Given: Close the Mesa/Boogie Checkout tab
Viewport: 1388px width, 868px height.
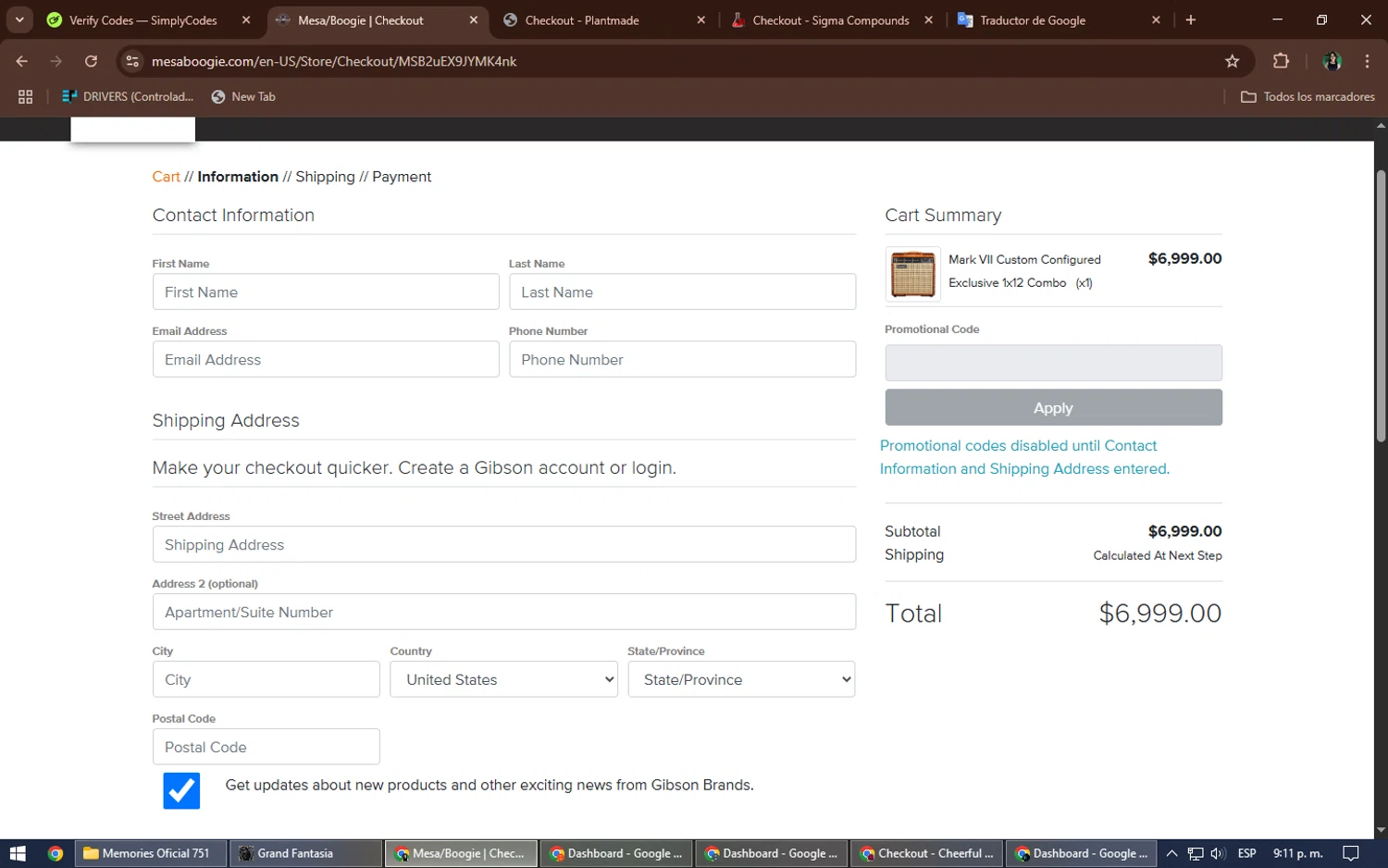Looking at the screenshot, I should (474, 19).
